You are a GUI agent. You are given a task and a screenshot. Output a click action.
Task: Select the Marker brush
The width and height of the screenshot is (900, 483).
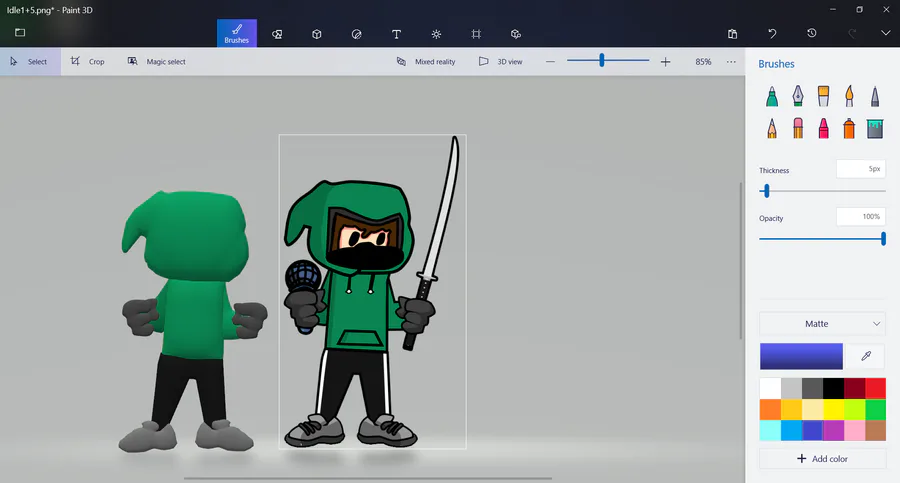[772, 96]
